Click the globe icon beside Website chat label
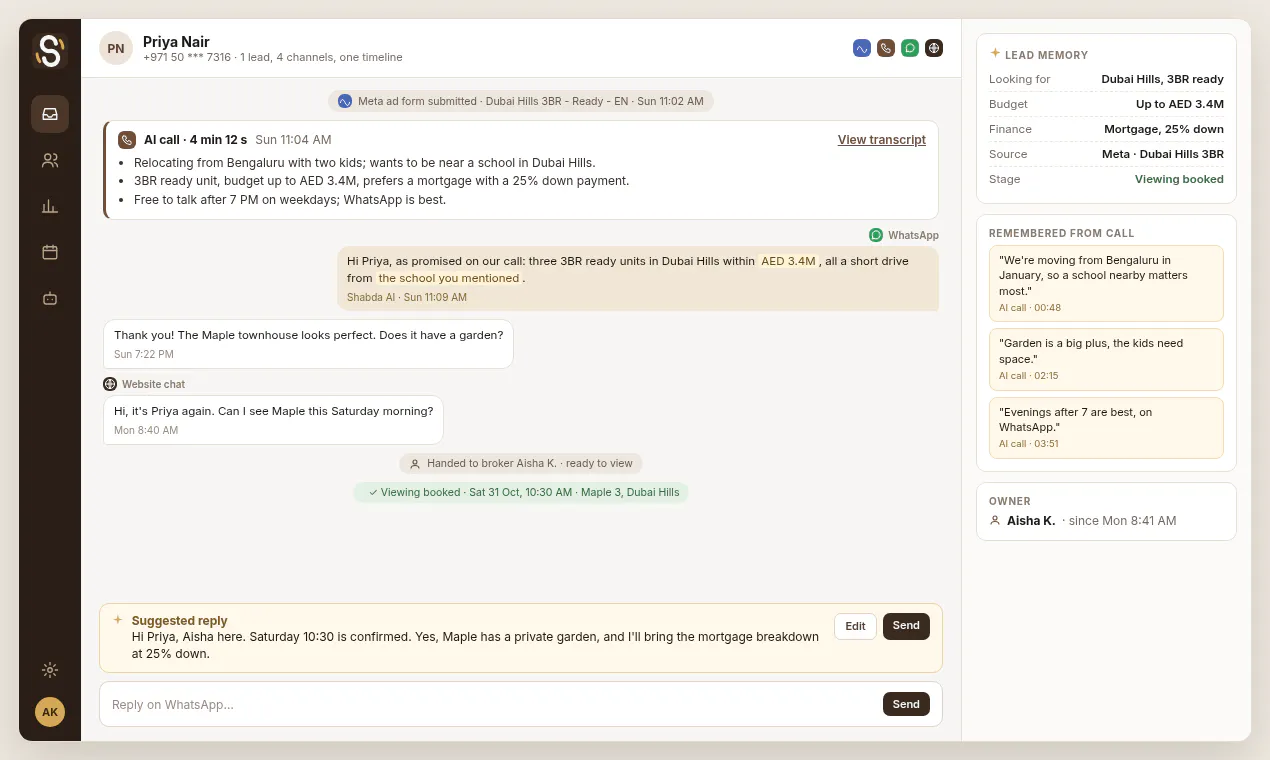 pyautogui.click(x=110, y=384)
